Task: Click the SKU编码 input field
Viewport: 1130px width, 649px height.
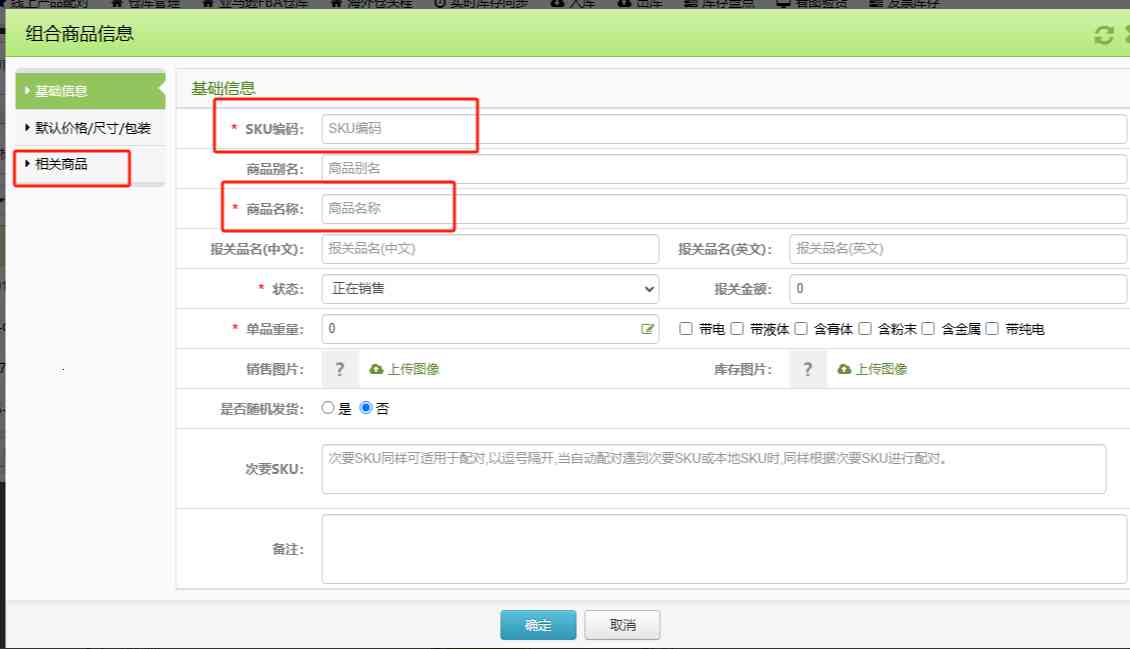Action: coord(398,127)
